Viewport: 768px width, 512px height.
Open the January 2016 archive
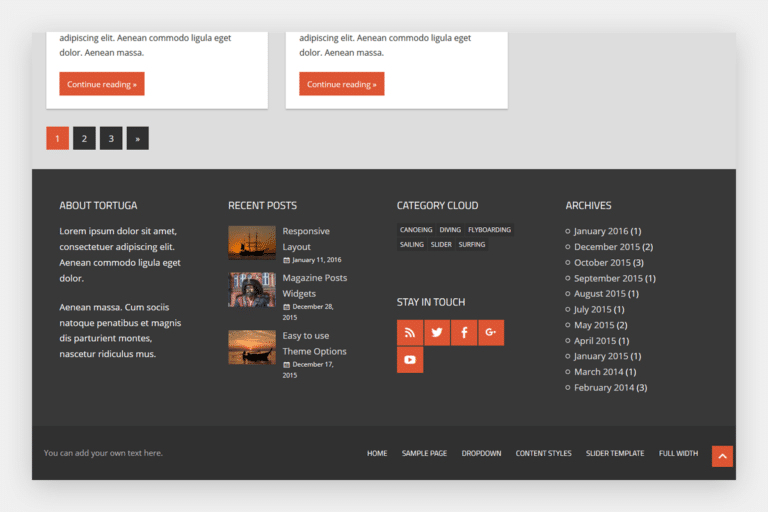pos(601,231)
